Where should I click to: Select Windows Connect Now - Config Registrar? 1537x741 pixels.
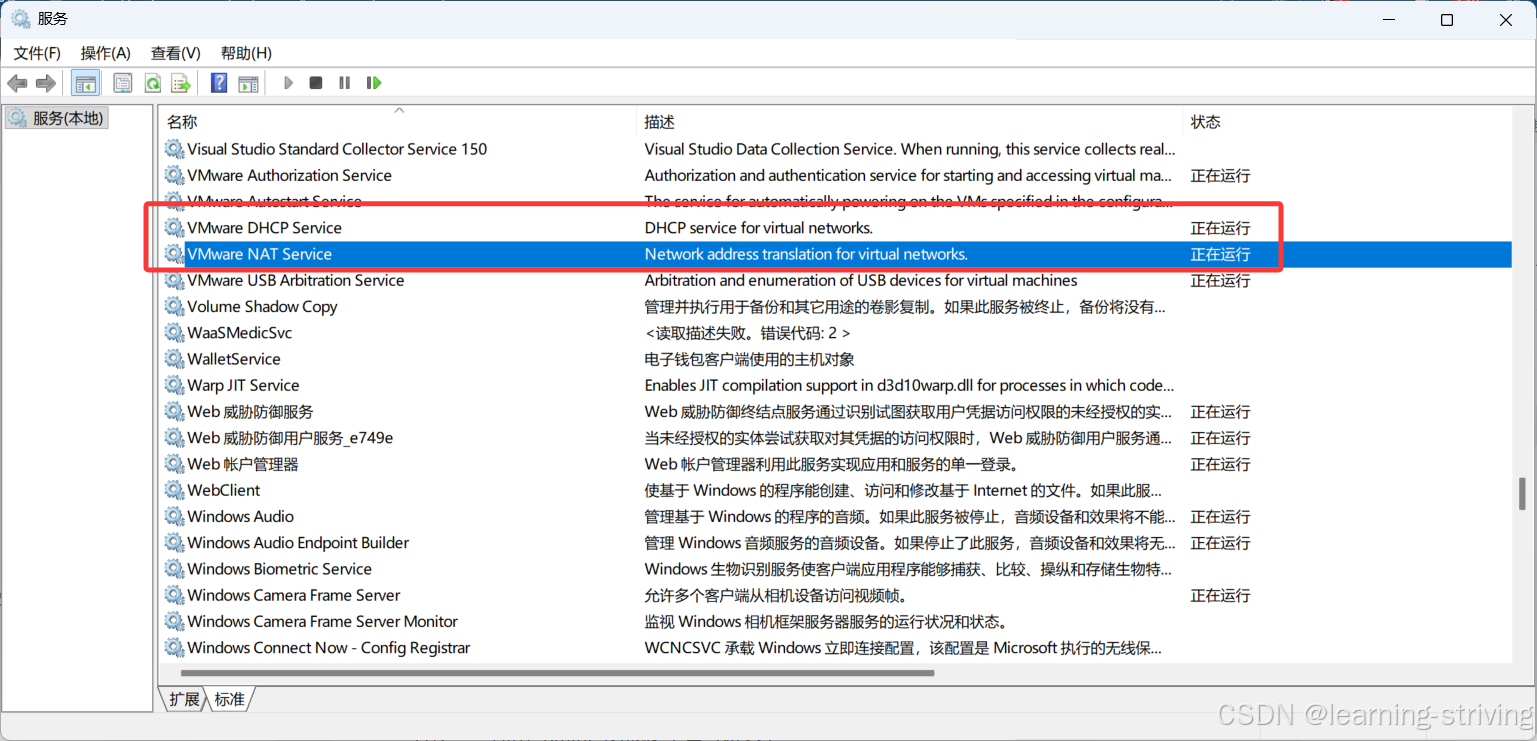[329, 648]
